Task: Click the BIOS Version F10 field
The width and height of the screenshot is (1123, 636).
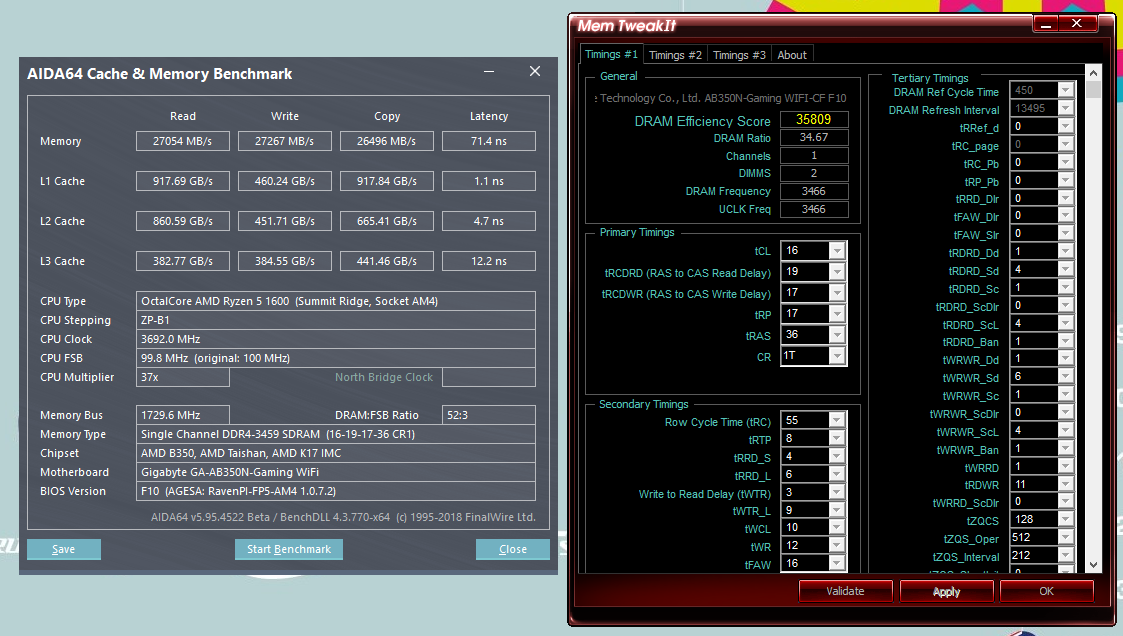Action: 336,491
